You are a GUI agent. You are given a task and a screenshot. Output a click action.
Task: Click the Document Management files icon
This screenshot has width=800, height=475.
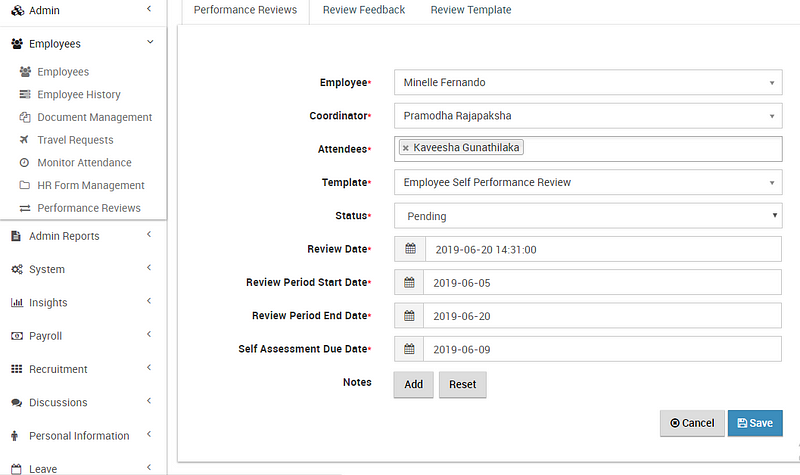tap(24, 117)
